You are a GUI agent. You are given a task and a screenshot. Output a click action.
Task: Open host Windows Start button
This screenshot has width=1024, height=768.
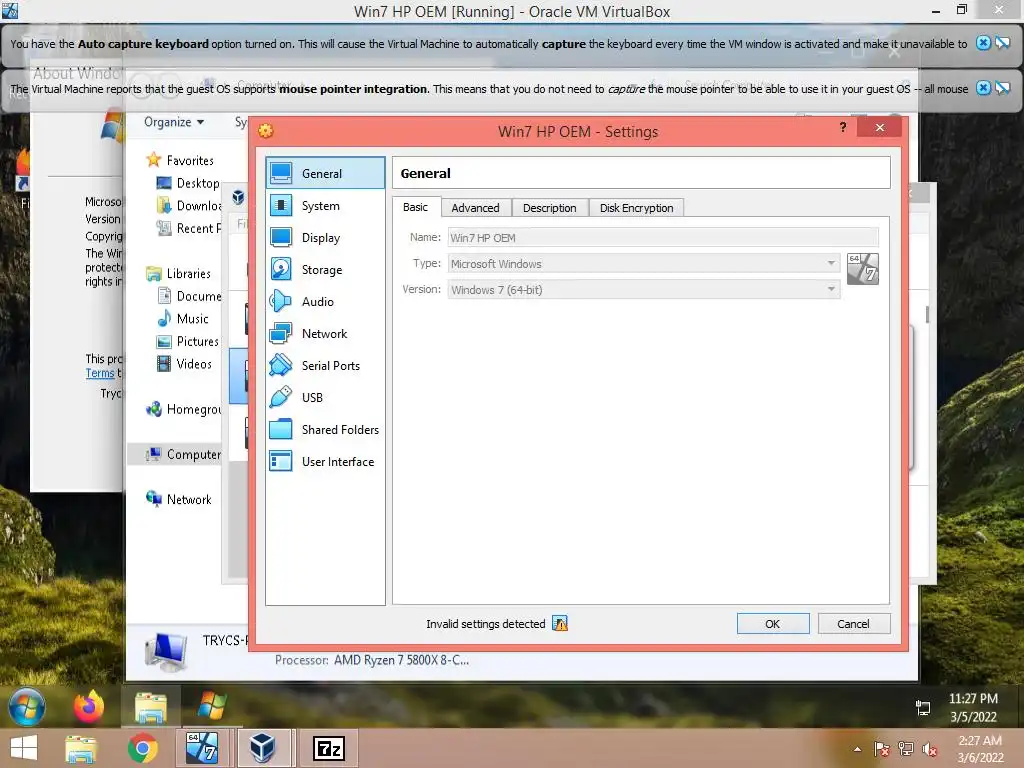[x=23, y=748]
